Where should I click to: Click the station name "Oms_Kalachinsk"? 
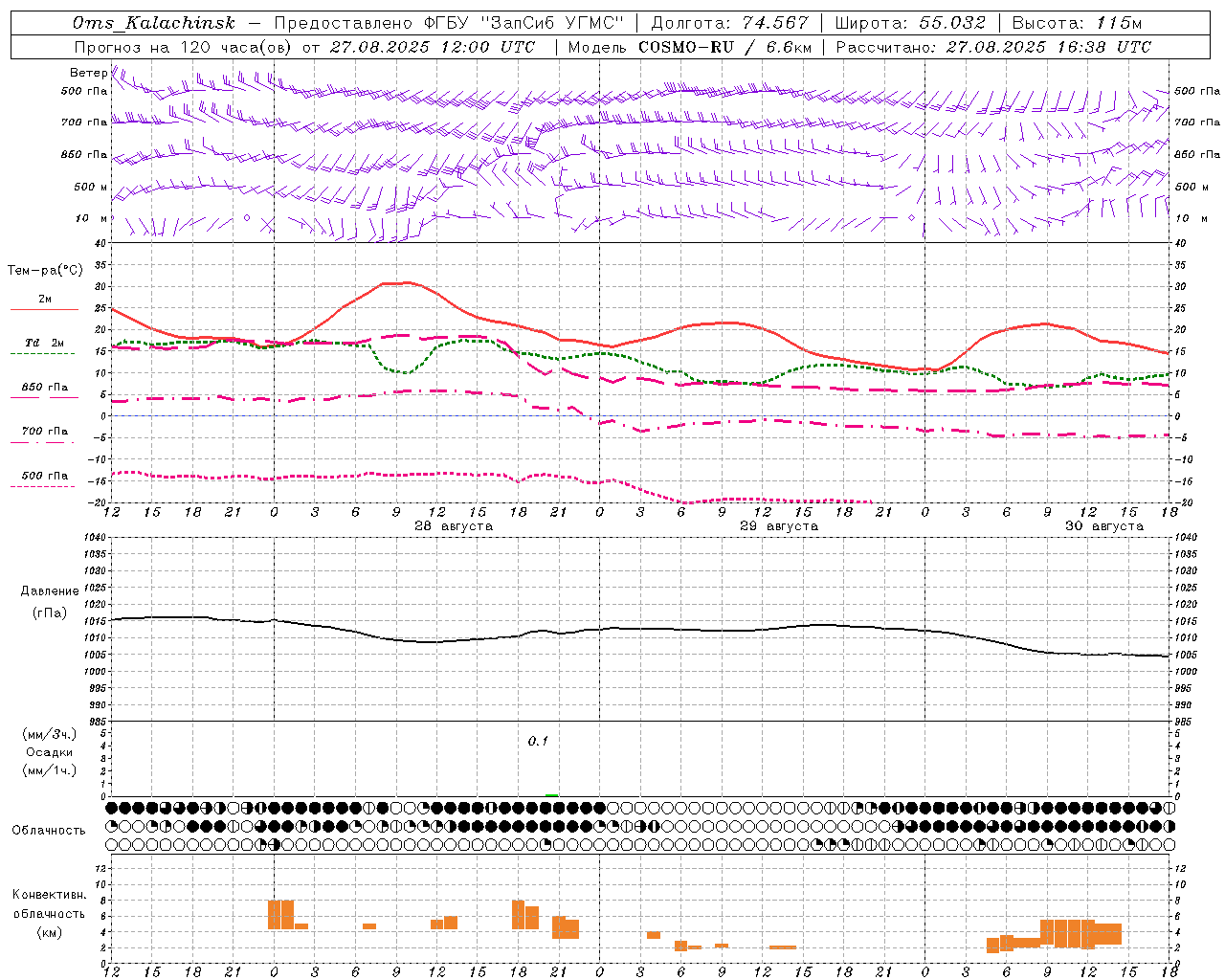tap(154, 23)
